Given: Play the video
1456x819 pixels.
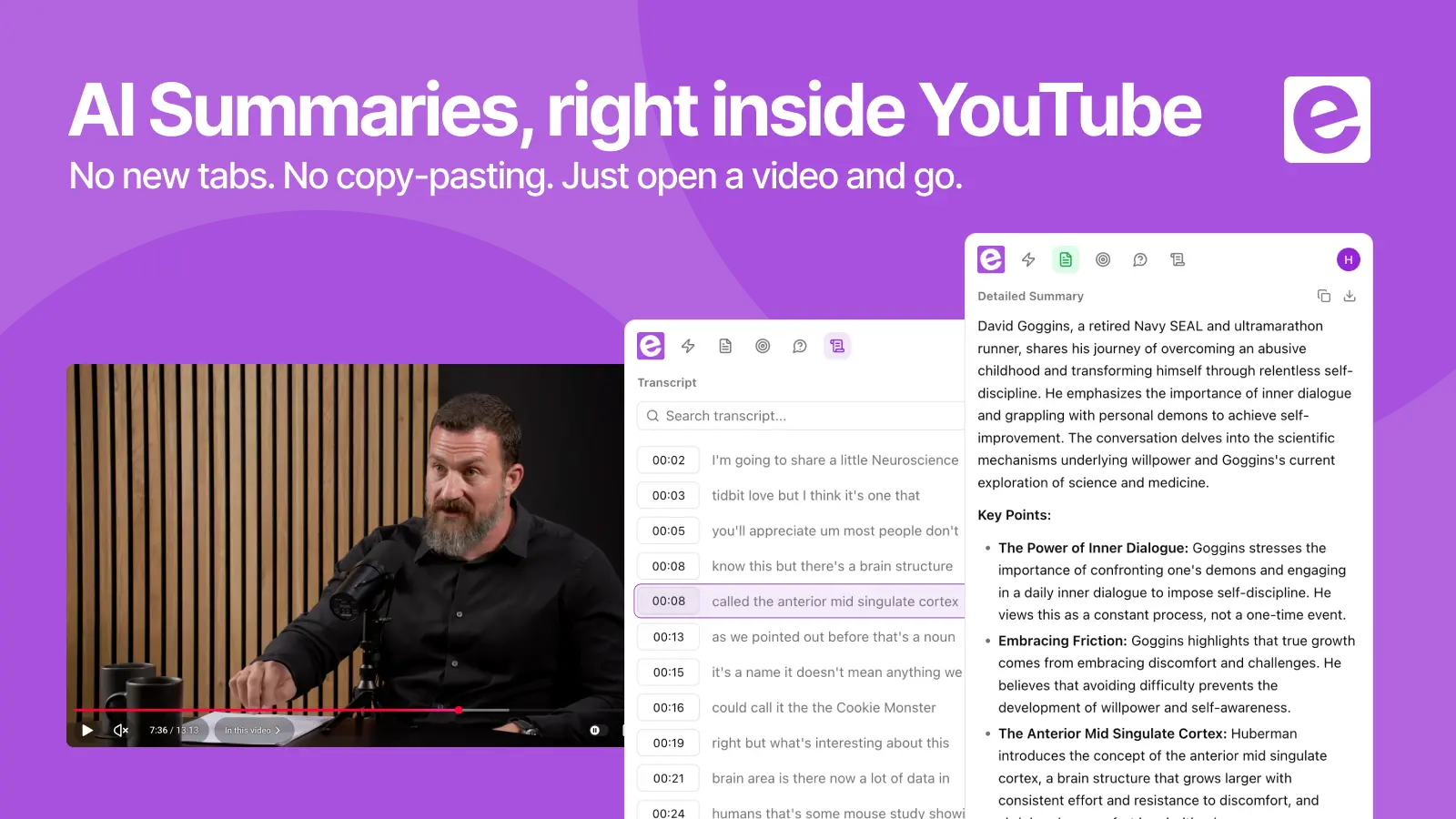Looking at the screenshot, I should [x=87, y=730].
